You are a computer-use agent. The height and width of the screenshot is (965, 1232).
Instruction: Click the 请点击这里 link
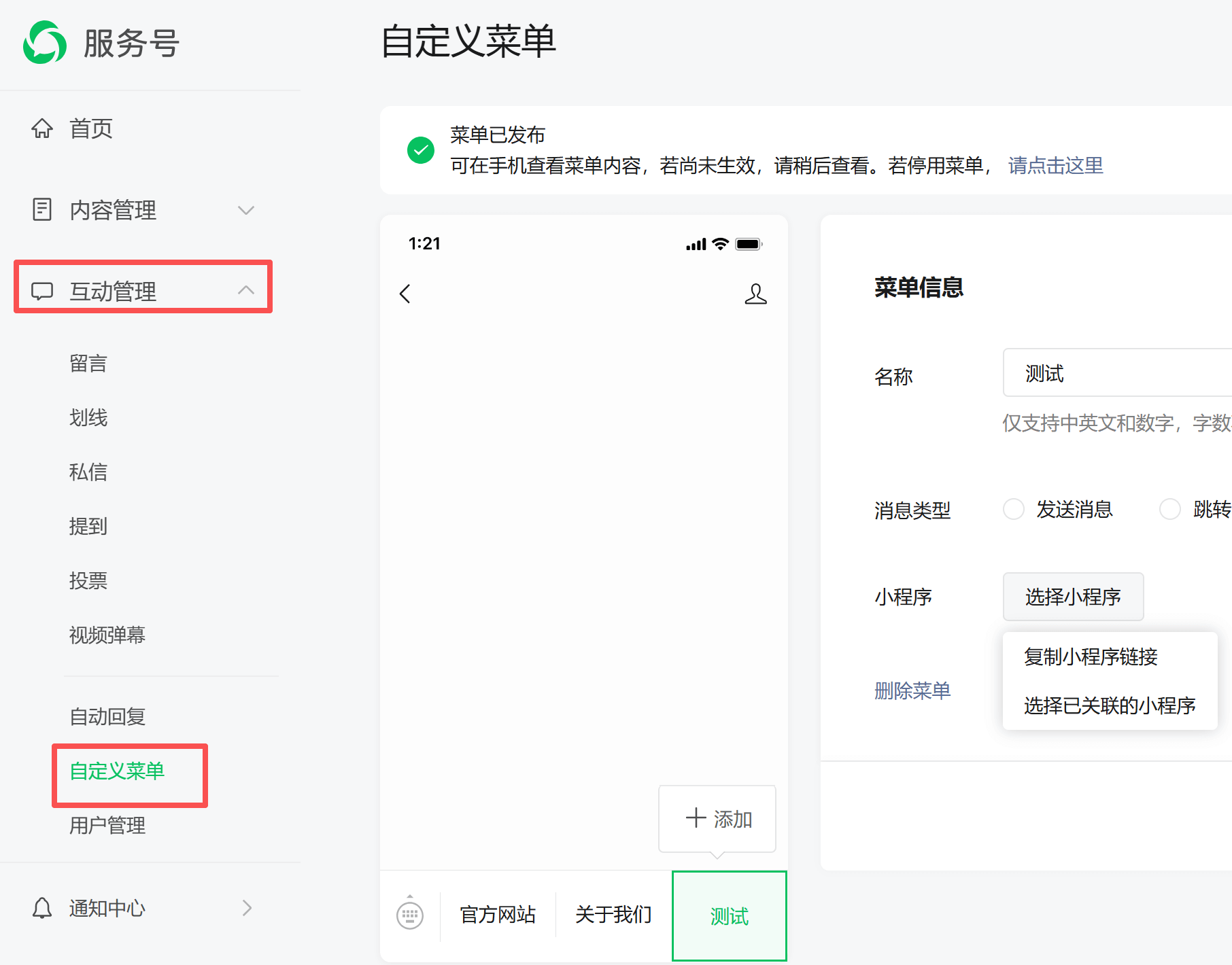(1055, 165)
